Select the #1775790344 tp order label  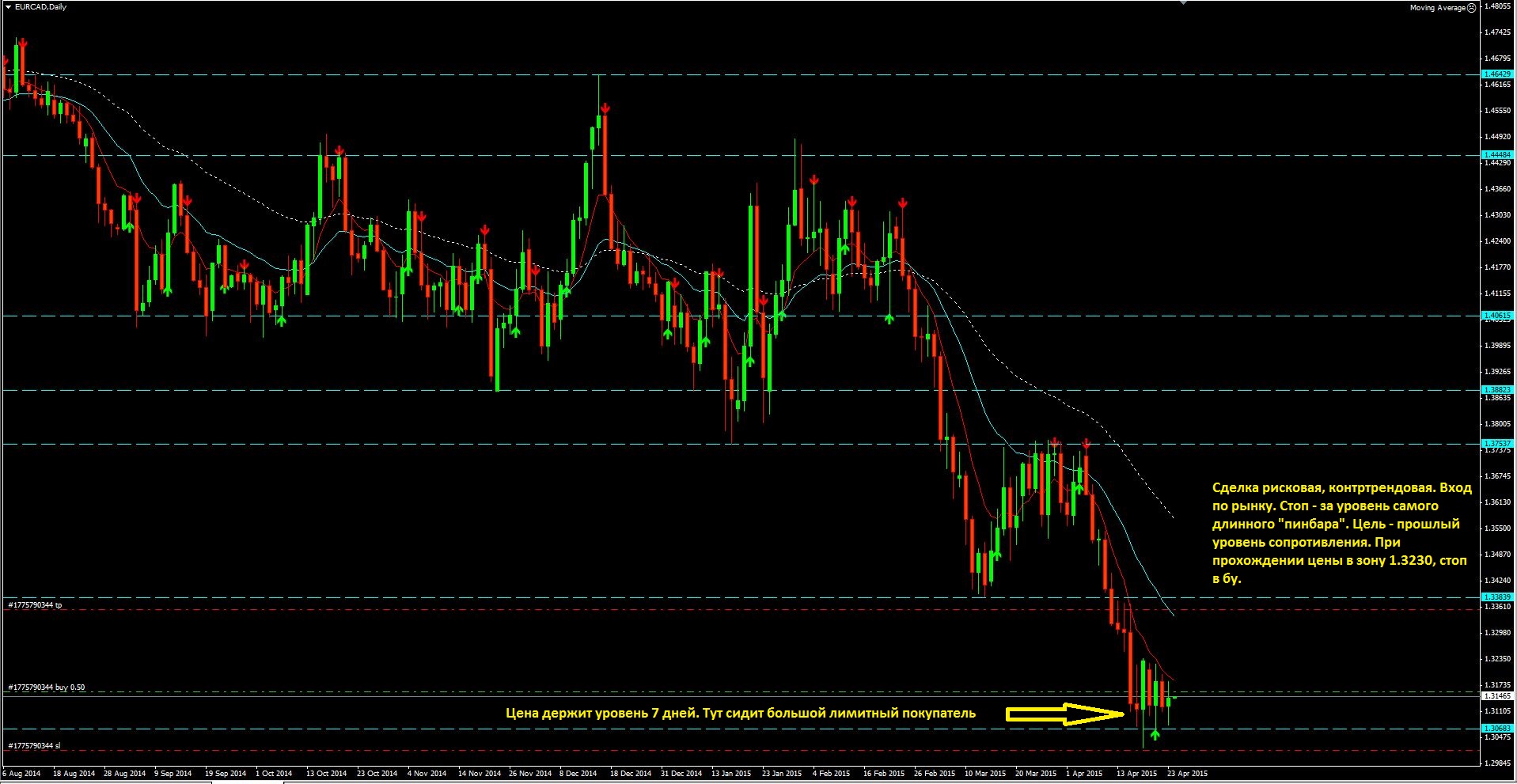pos(36,605)
